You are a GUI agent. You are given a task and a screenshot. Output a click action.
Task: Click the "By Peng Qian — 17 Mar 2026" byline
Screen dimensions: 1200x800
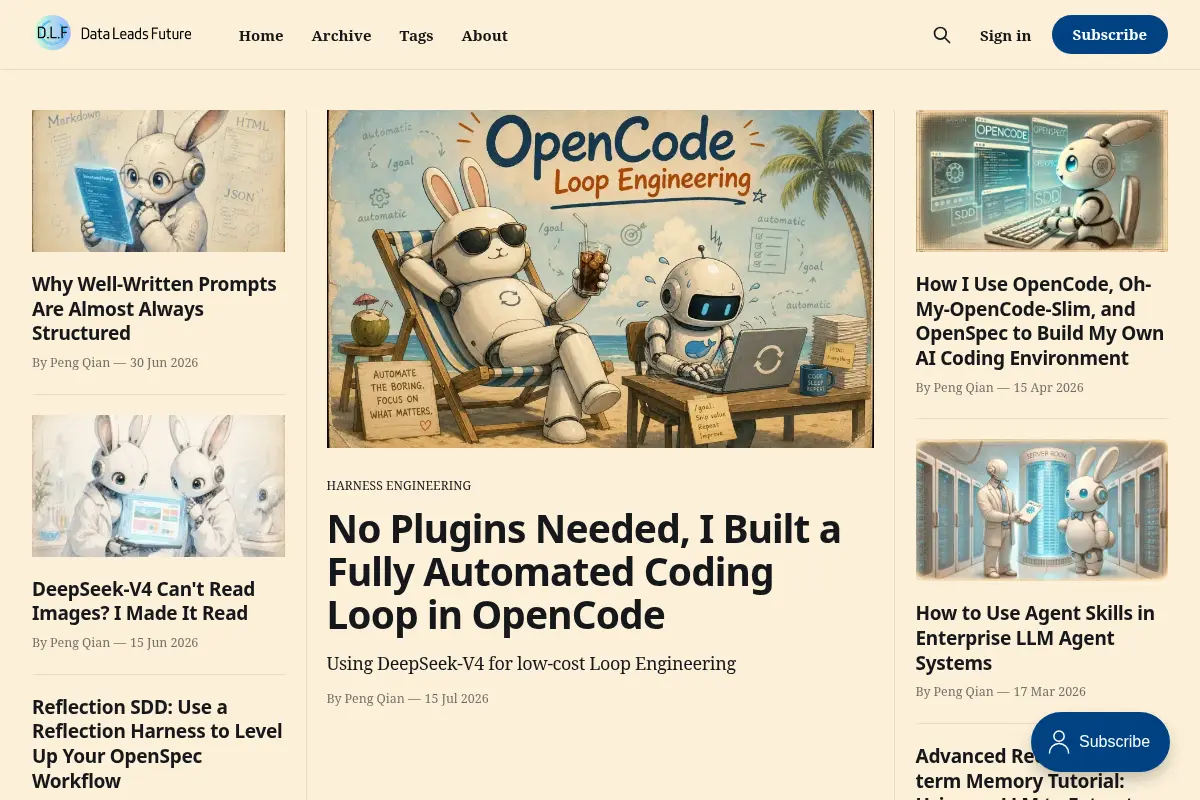(1001, 691)
